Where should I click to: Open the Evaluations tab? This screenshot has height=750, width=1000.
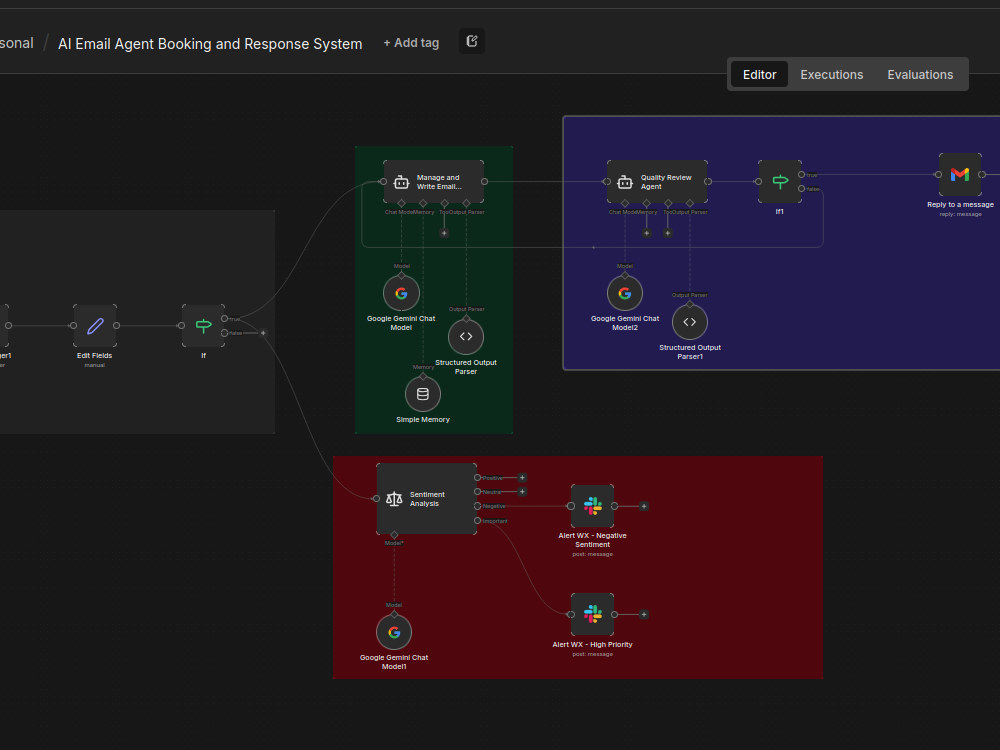coord(920,75)
